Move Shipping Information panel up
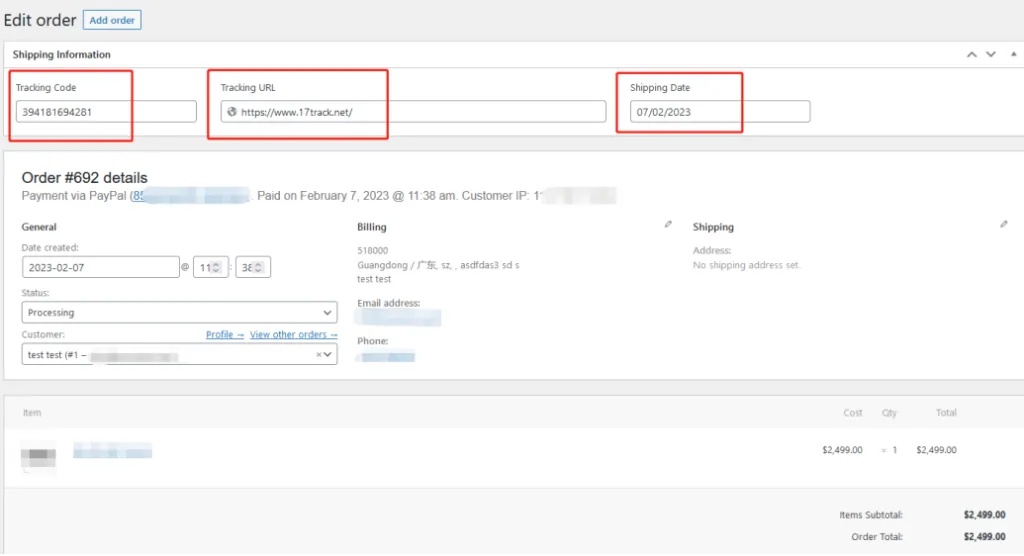Screen dimensions: 1024x556 [x=971, y=55]
